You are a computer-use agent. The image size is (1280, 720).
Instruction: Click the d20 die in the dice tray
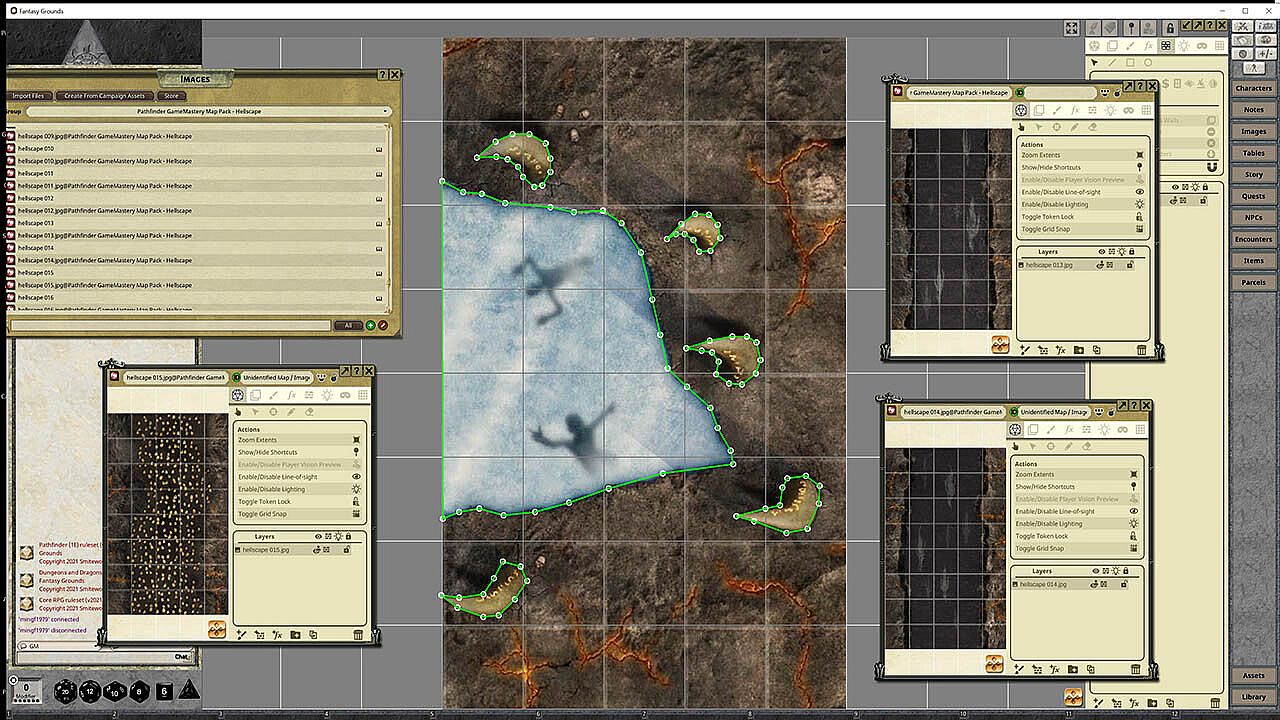click(65, 691)
